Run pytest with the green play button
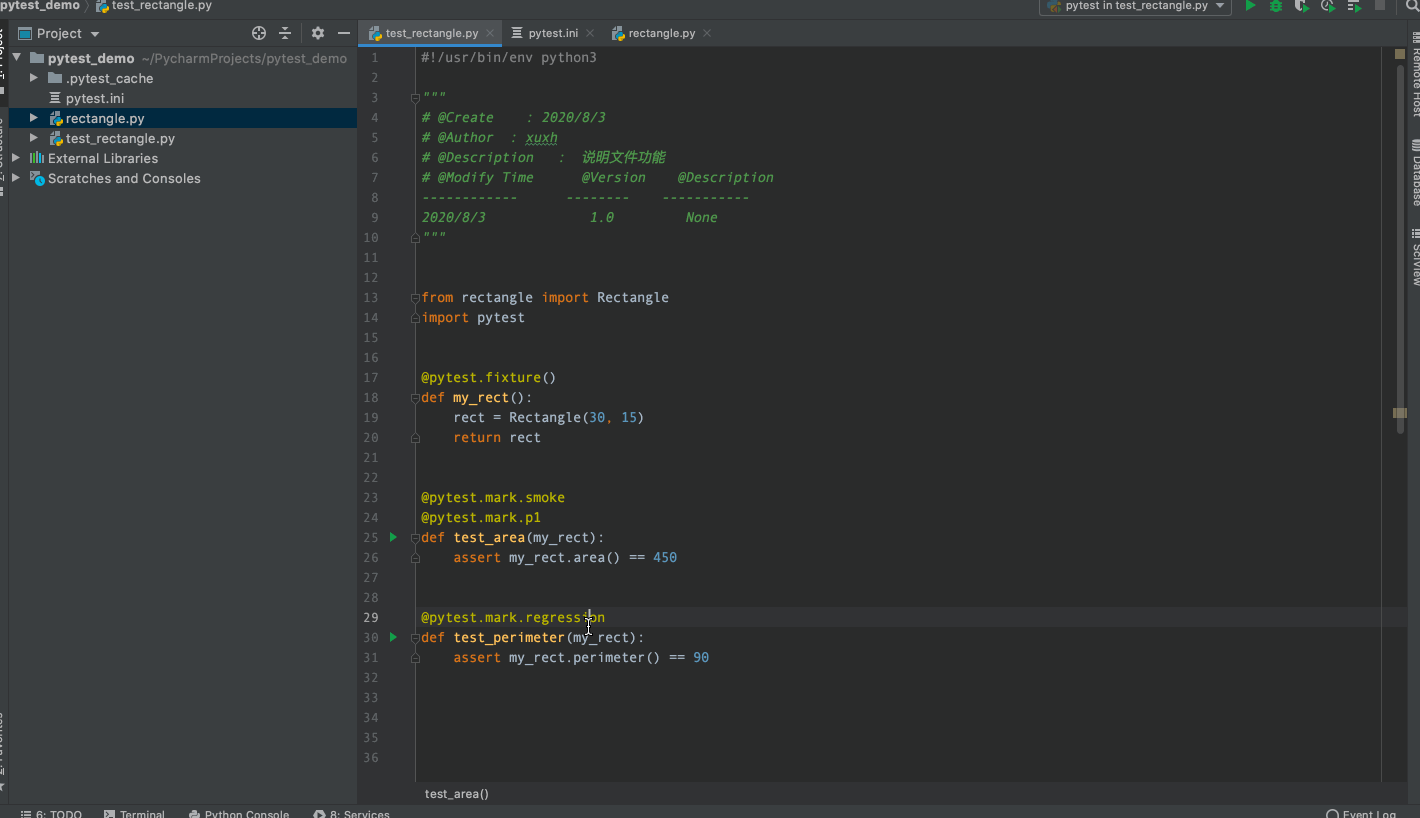The height and width of the screenshot is (818, 1420). pos(1250,6)
